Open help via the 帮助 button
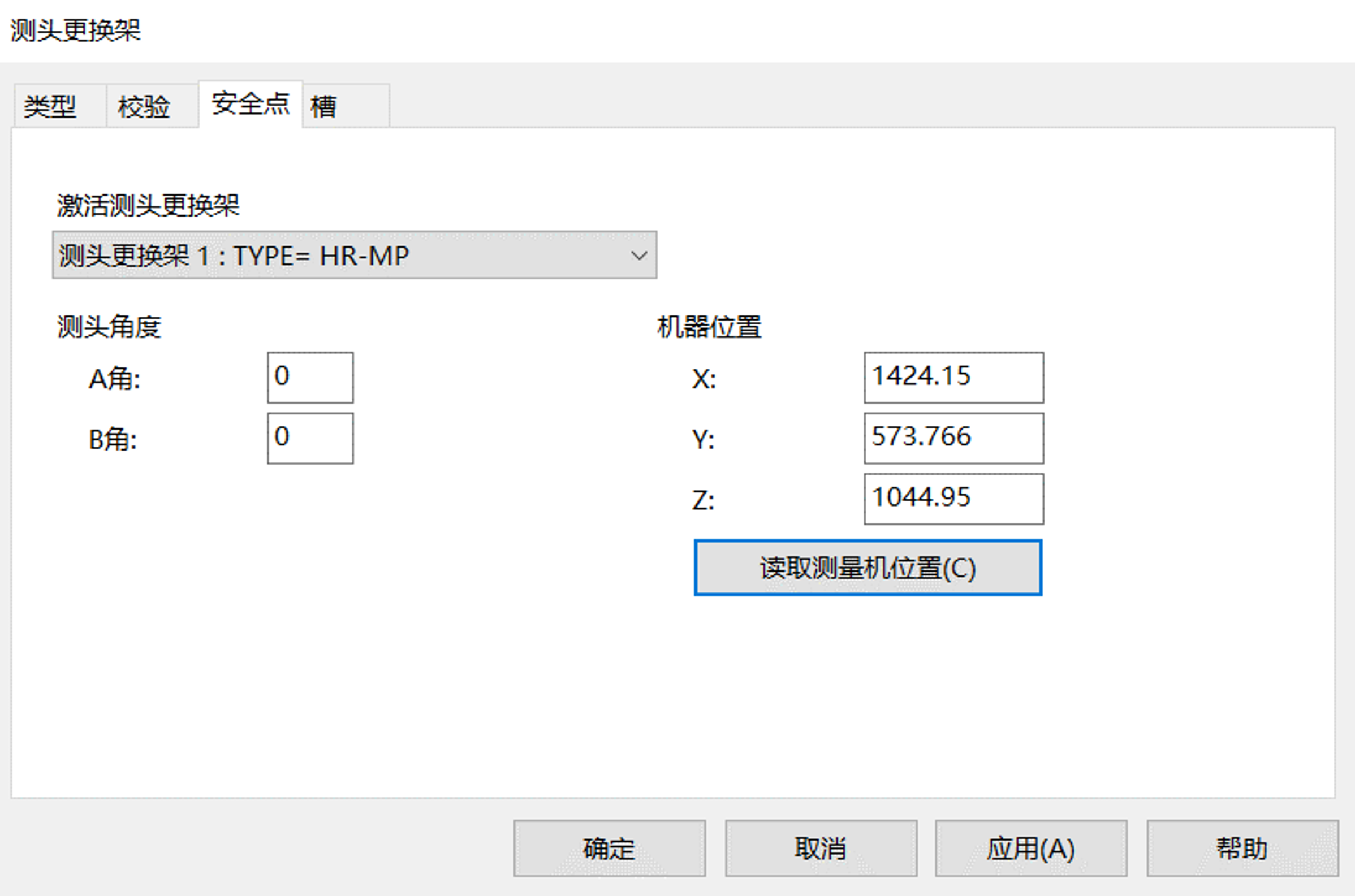 1242,849
